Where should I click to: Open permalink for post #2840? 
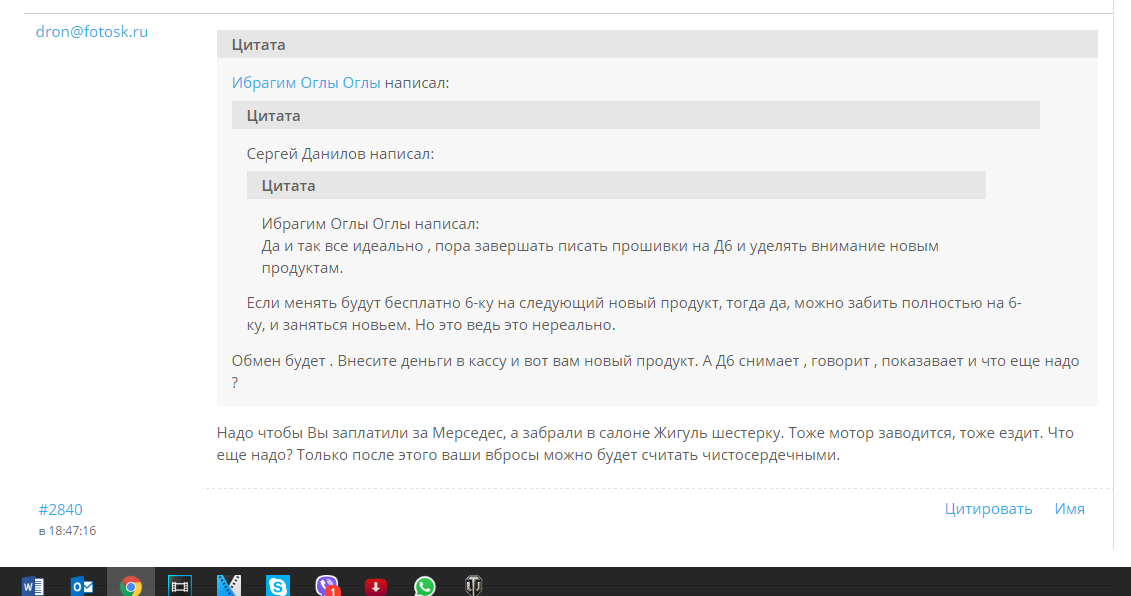click(x=61, y=509)
